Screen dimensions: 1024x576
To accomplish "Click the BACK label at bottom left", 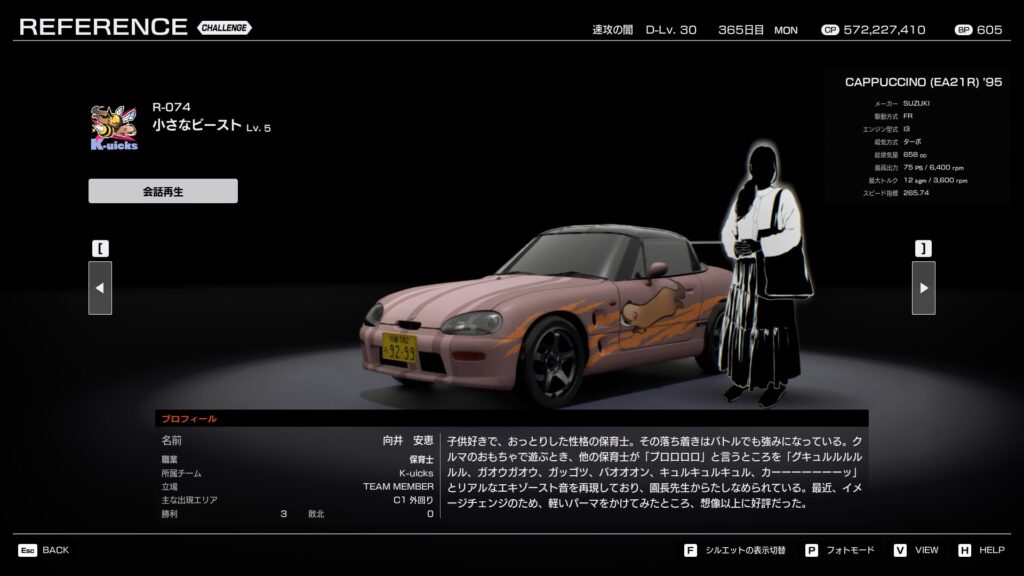I will [x=56, y=550].
